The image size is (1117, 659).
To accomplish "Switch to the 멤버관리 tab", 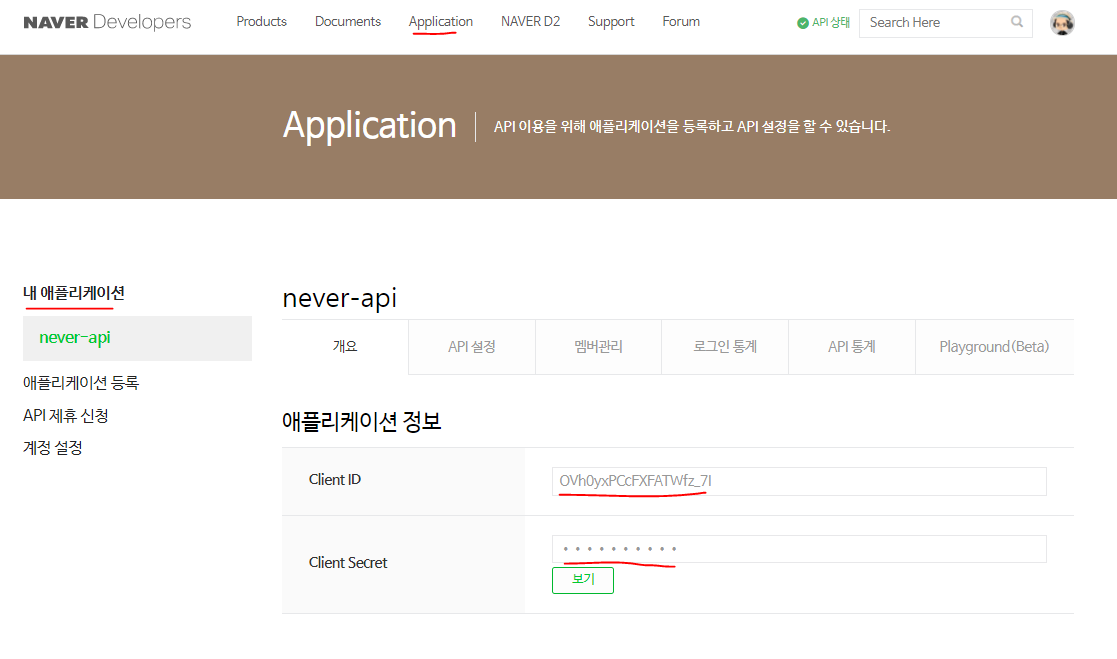I will [x=598, y=346].
